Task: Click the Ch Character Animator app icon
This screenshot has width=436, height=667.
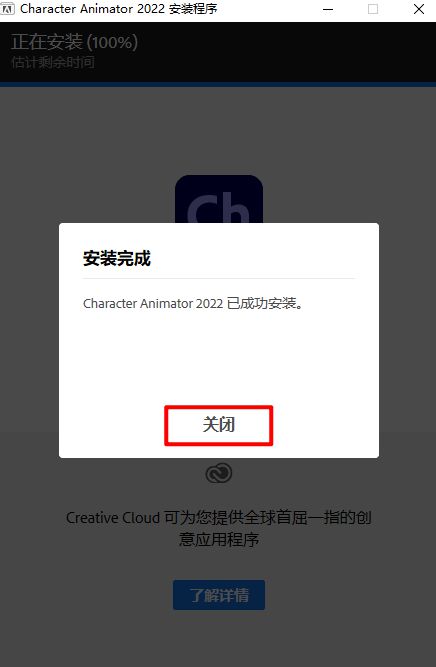Action: 219,199
